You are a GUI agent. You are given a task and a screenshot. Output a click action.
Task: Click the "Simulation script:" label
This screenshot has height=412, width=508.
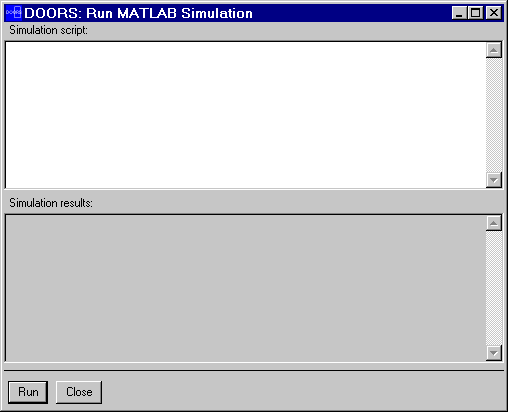(x=48, y=30)
